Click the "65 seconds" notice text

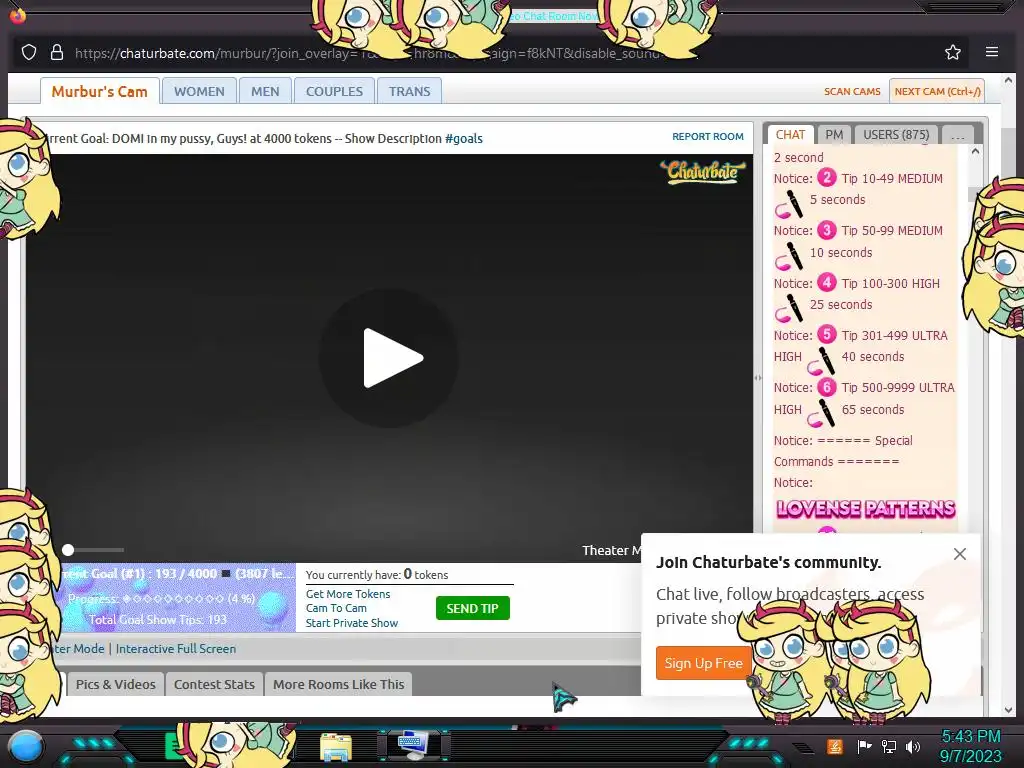pyautogui.click(x=872, y=409)
